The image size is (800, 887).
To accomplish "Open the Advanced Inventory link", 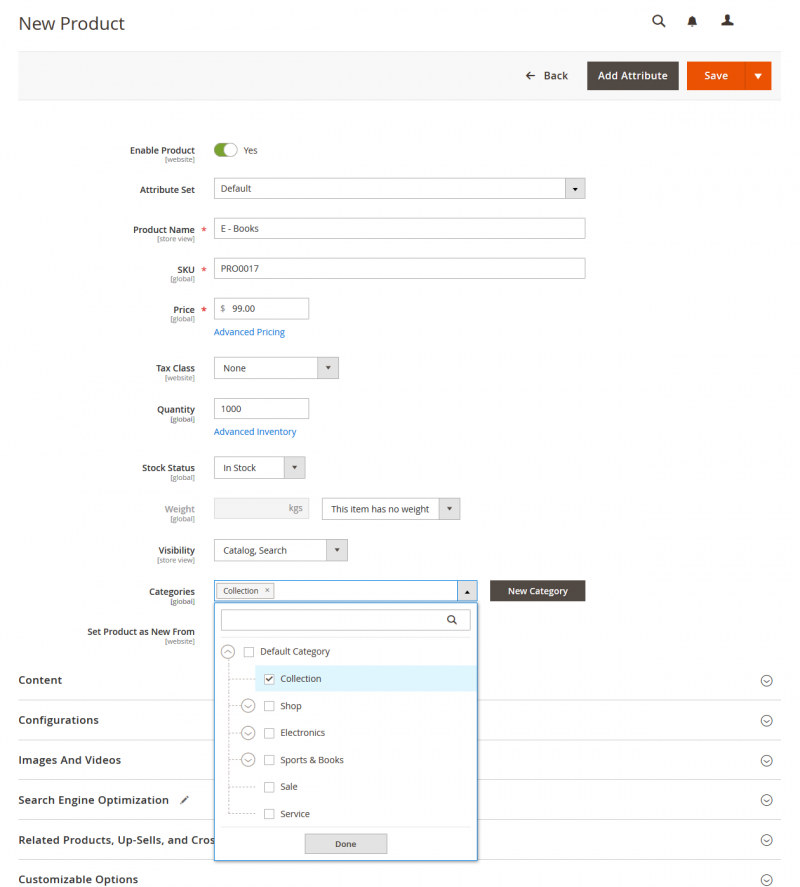I will pyautogui.click(x=255, y=432).
